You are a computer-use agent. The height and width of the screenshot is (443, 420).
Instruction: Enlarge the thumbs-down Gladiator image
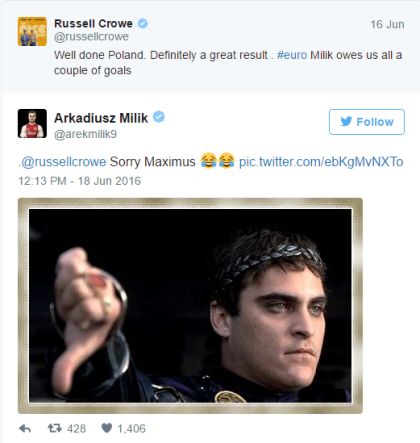(x=190, y=306)
